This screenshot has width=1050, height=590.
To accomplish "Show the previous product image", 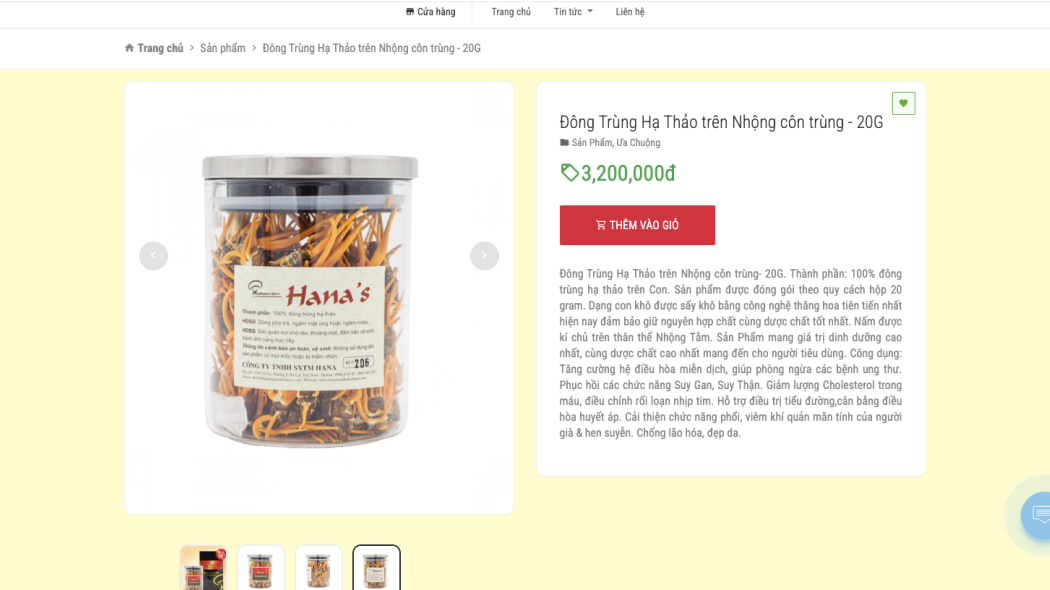I will pos(153,256).
